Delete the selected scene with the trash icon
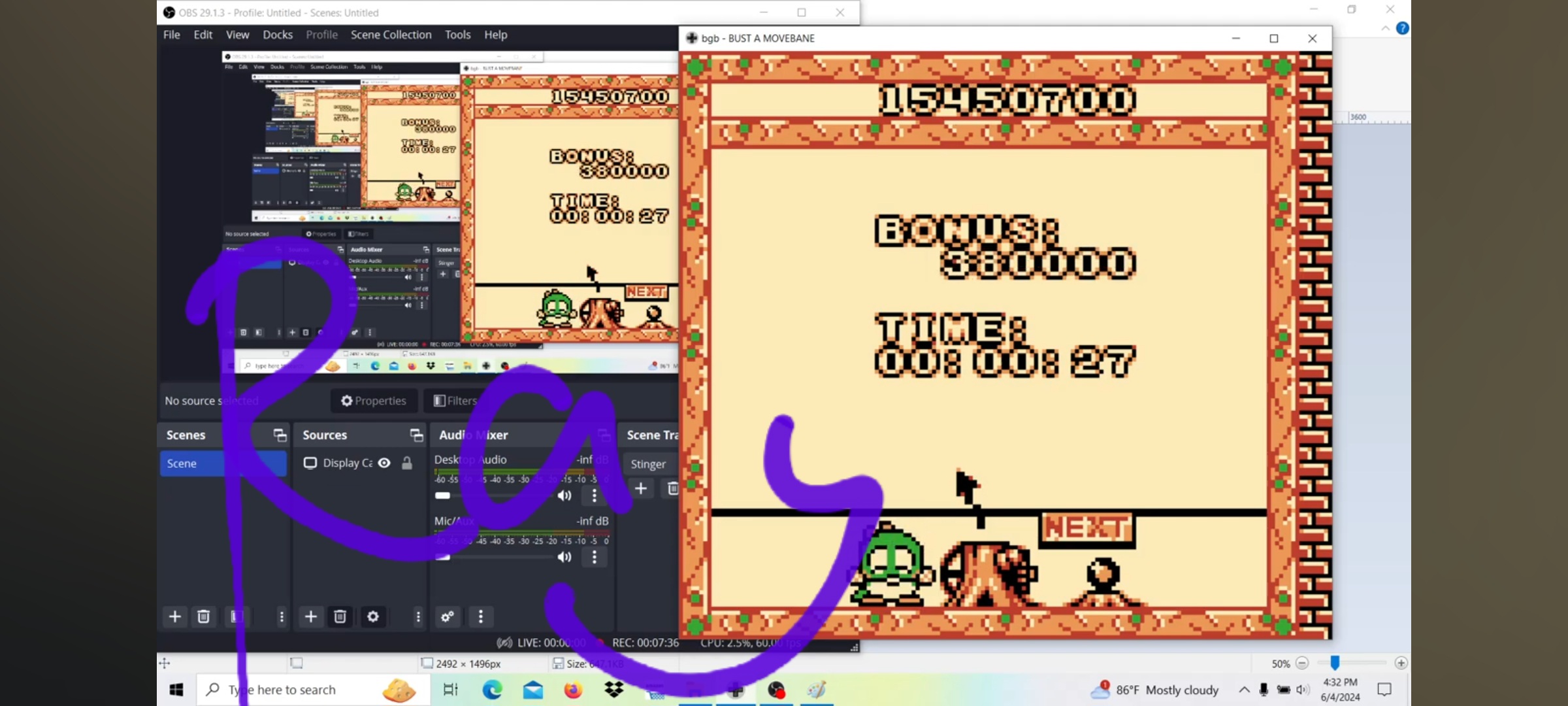1568x706 pixels. [x=204, y=616]
